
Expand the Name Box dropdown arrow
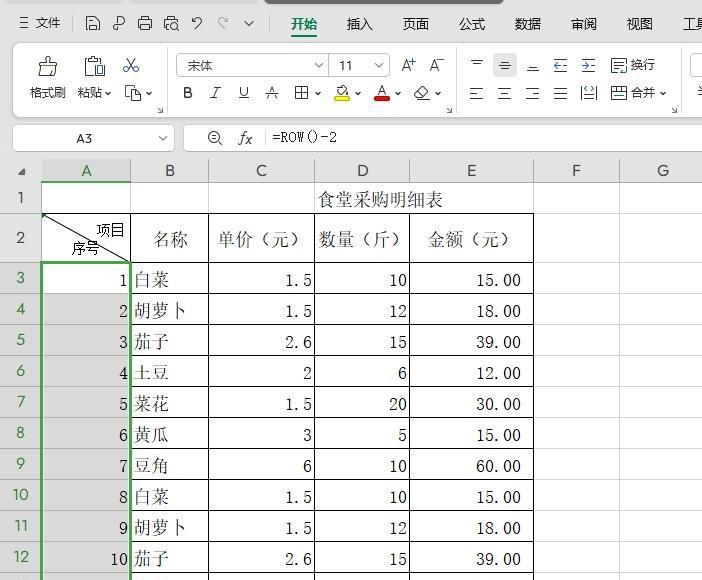coord(163,138)
